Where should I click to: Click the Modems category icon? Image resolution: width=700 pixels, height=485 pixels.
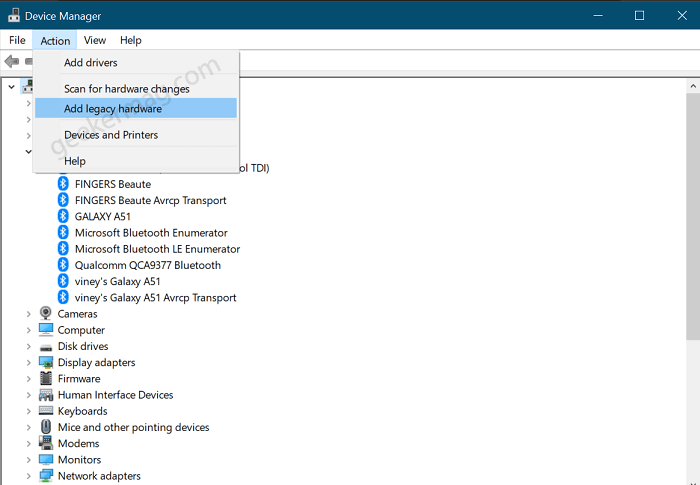click(x=46, y=443)
